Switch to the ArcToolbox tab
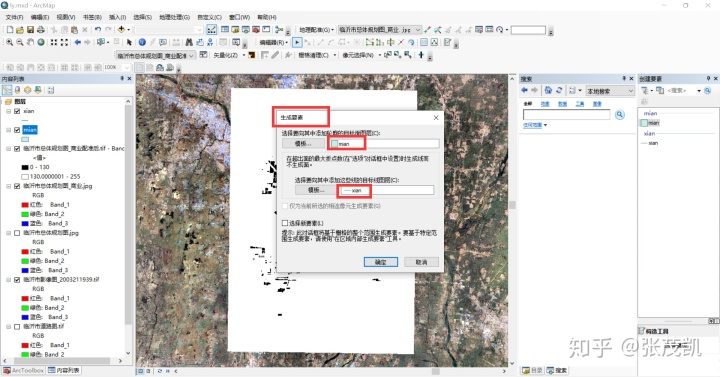 [23, 370]
